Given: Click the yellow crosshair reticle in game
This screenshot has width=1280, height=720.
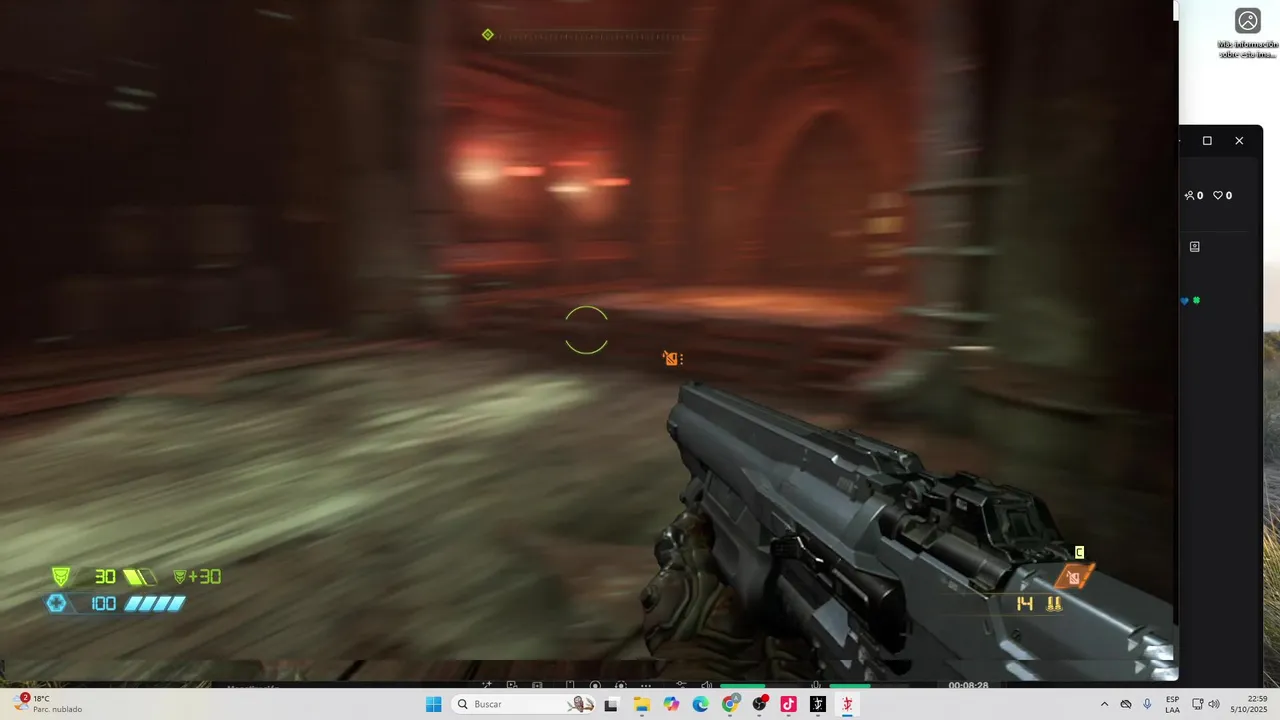Looking at the screenshot, I should (x=586, y=330).
